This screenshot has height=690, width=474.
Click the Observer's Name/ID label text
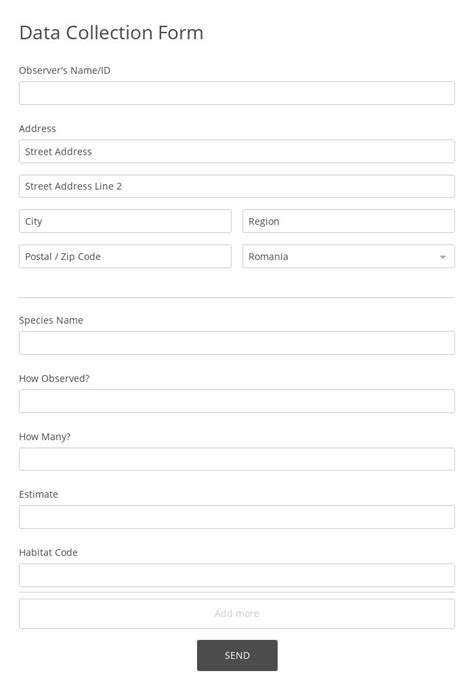[65, 70]
